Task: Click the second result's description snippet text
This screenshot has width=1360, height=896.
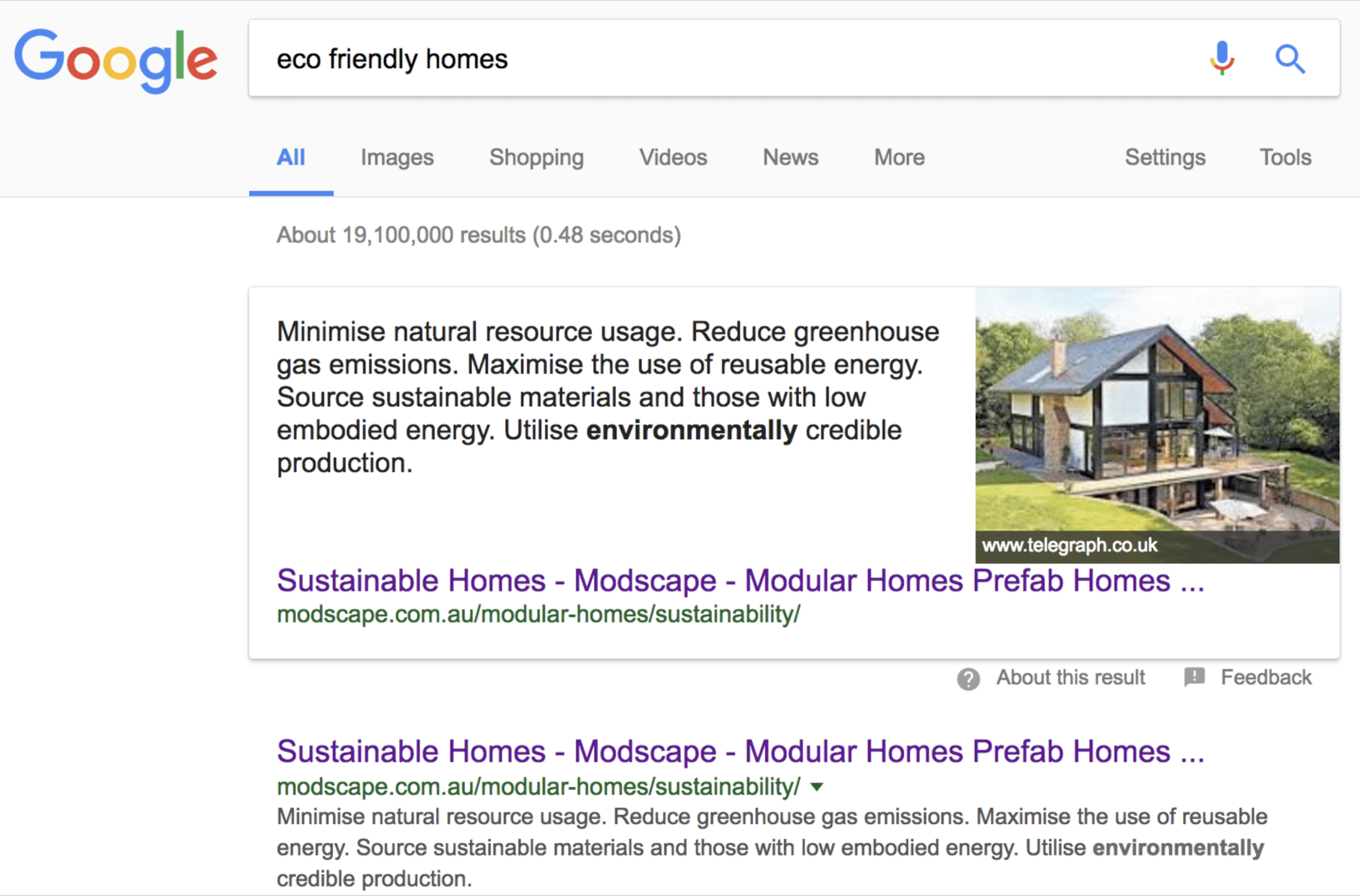Action: click(772, 848)
